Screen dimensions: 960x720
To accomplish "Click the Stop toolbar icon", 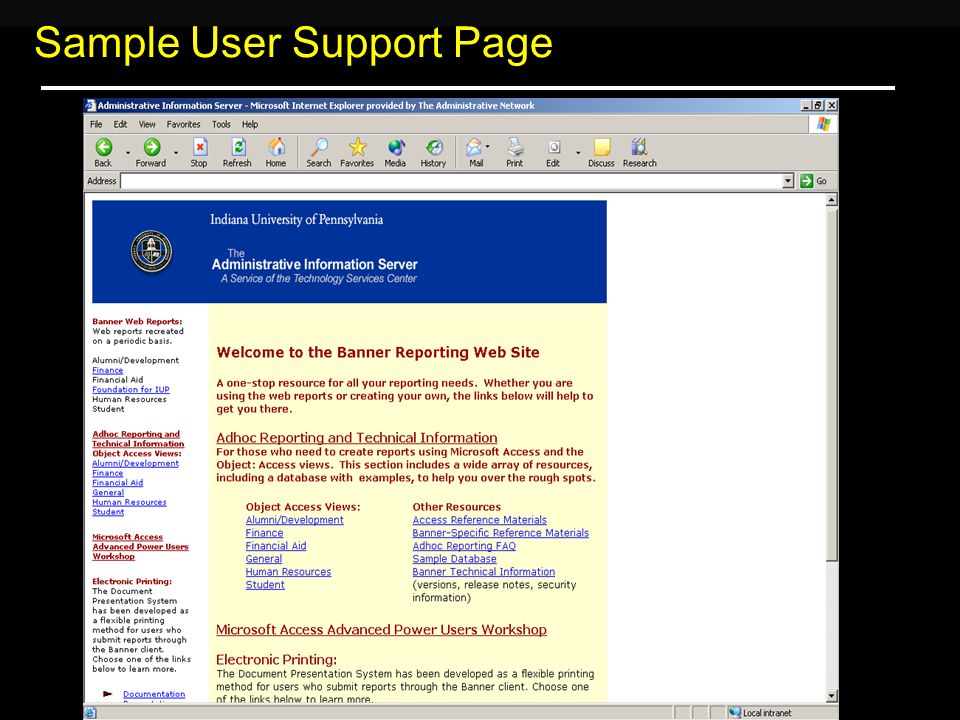I will (200, 147).
